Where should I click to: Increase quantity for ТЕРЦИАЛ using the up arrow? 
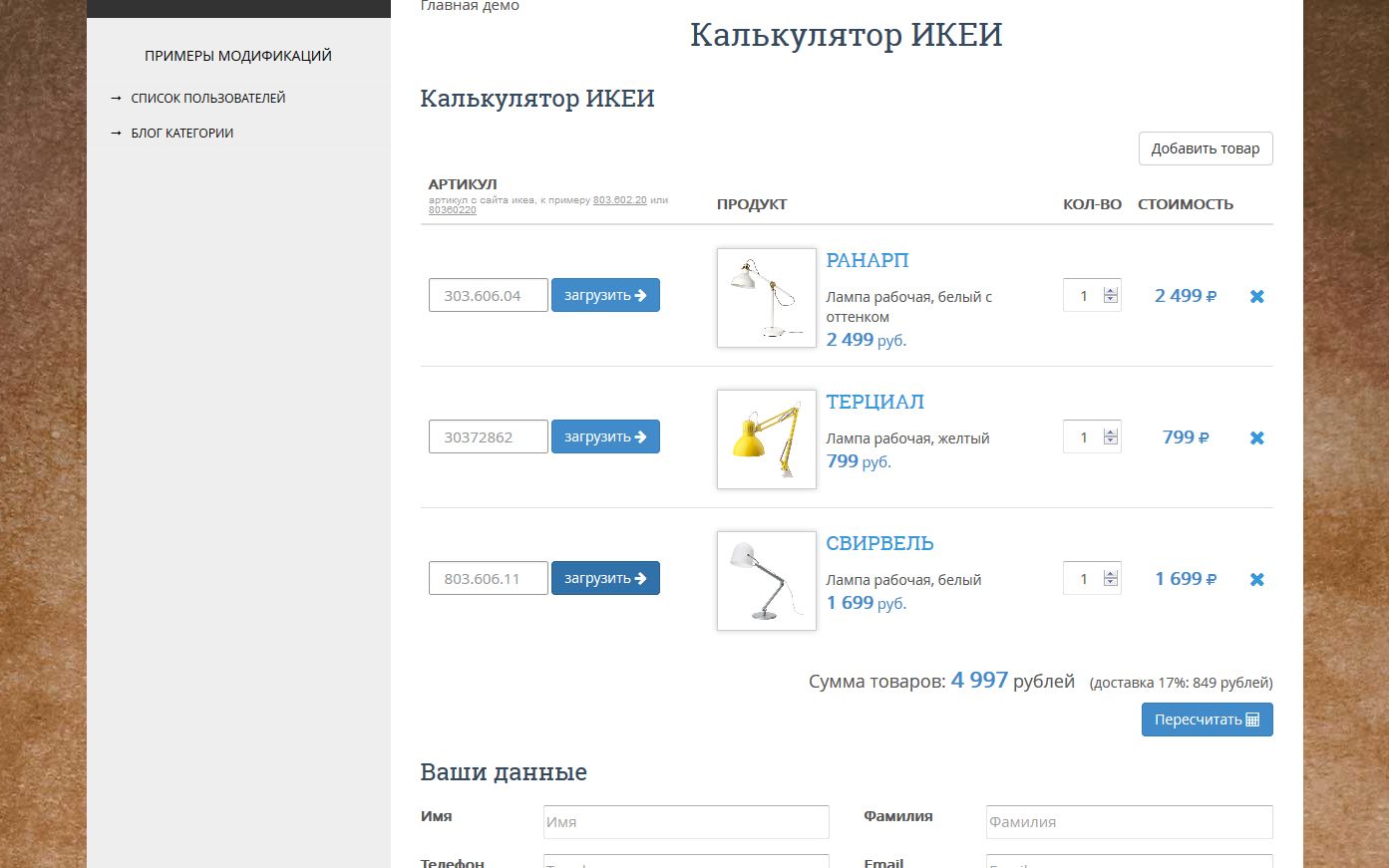point(1111,433)
